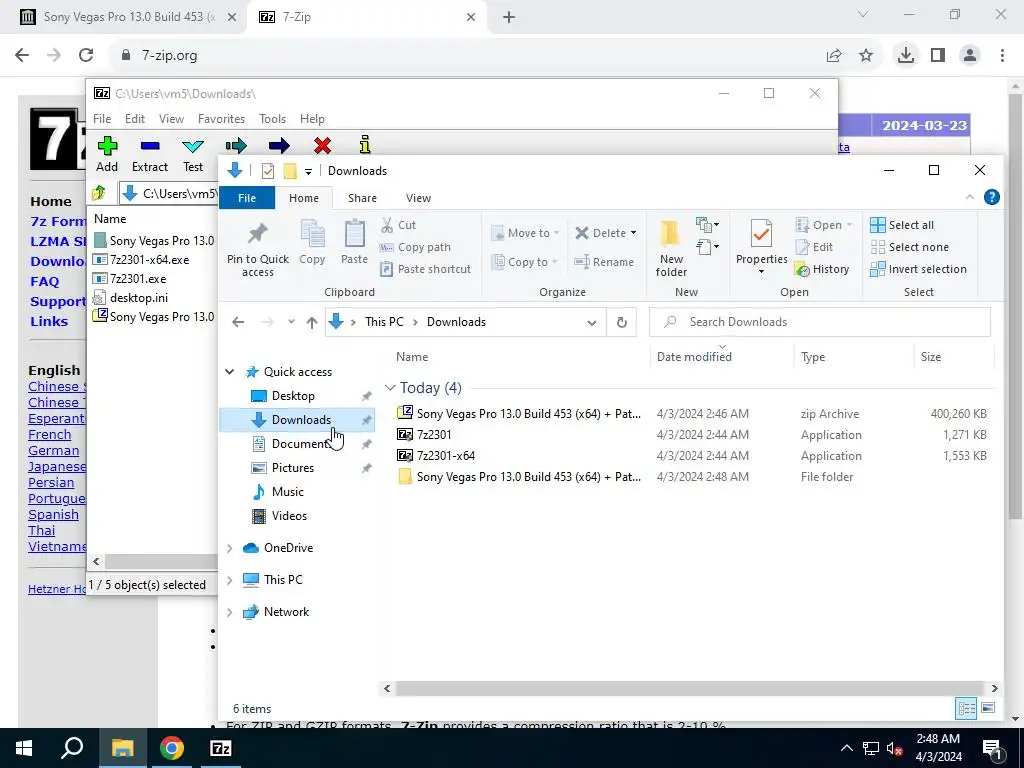This screenshot has width=1024, height=768.
Task: Click the Info icon in 7-Zip toolbar
Action: click(x=364, y=144)
